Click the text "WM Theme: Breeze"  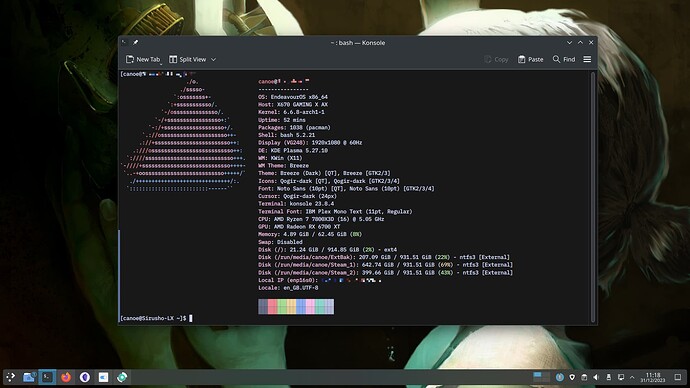(283, 165)
